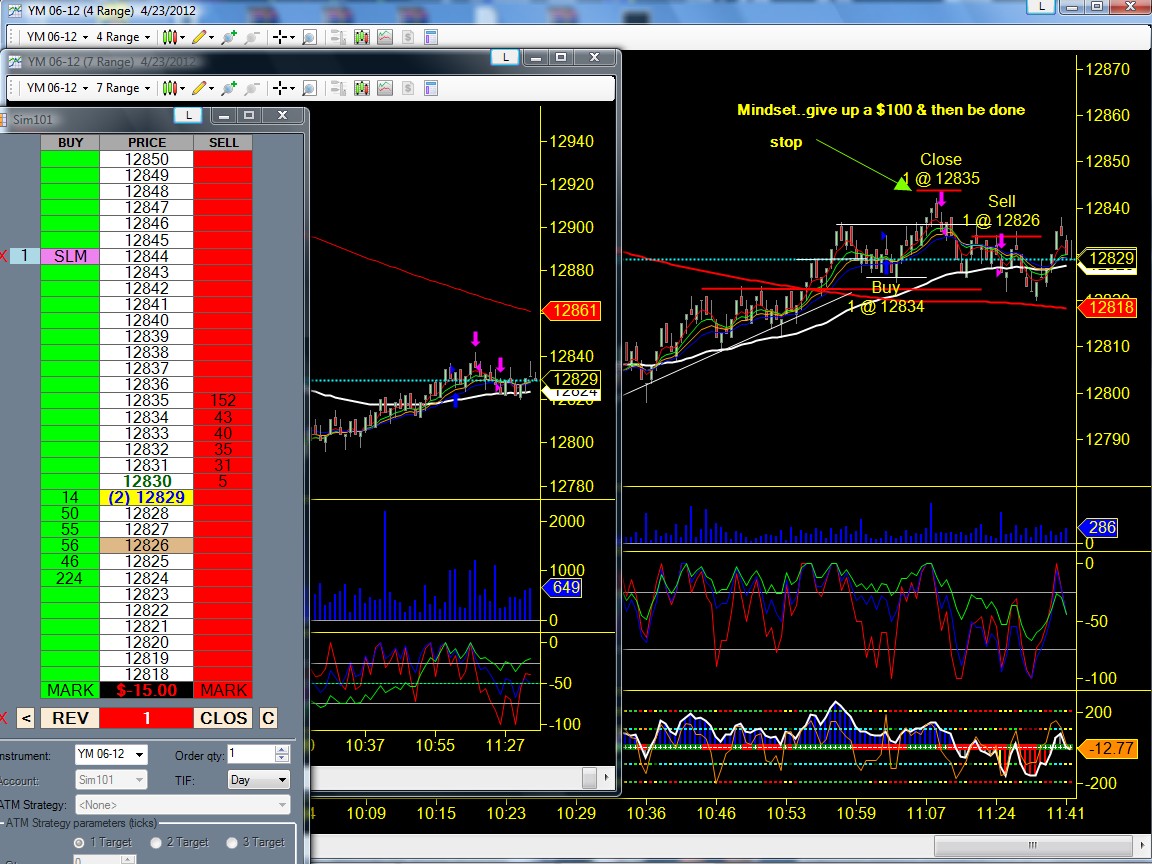Click the blue 649 volume marker

click(x=562, y=587)
